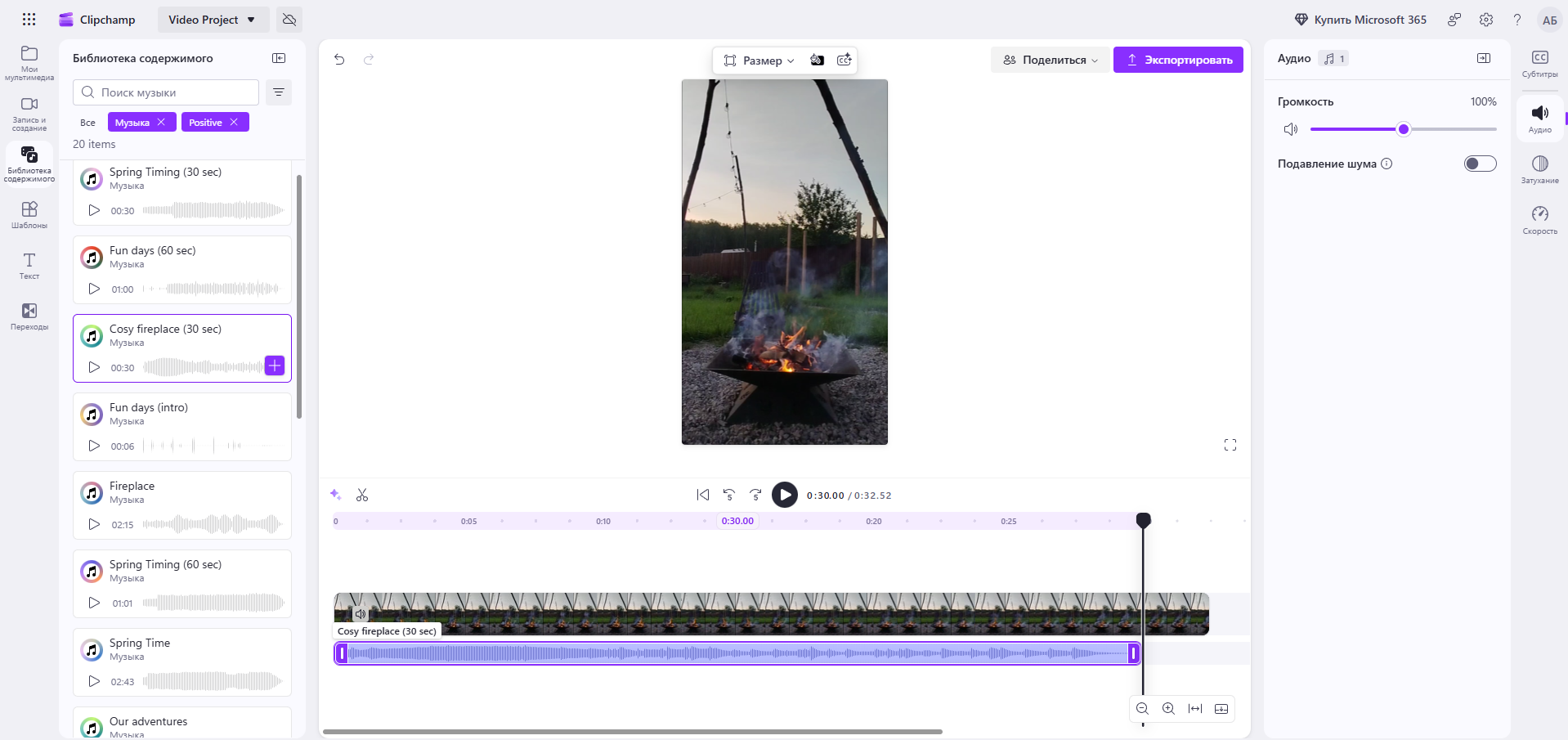
Task: Open the Переходы transitions tab
Action: pyautogui.click(x=29, y=316)
